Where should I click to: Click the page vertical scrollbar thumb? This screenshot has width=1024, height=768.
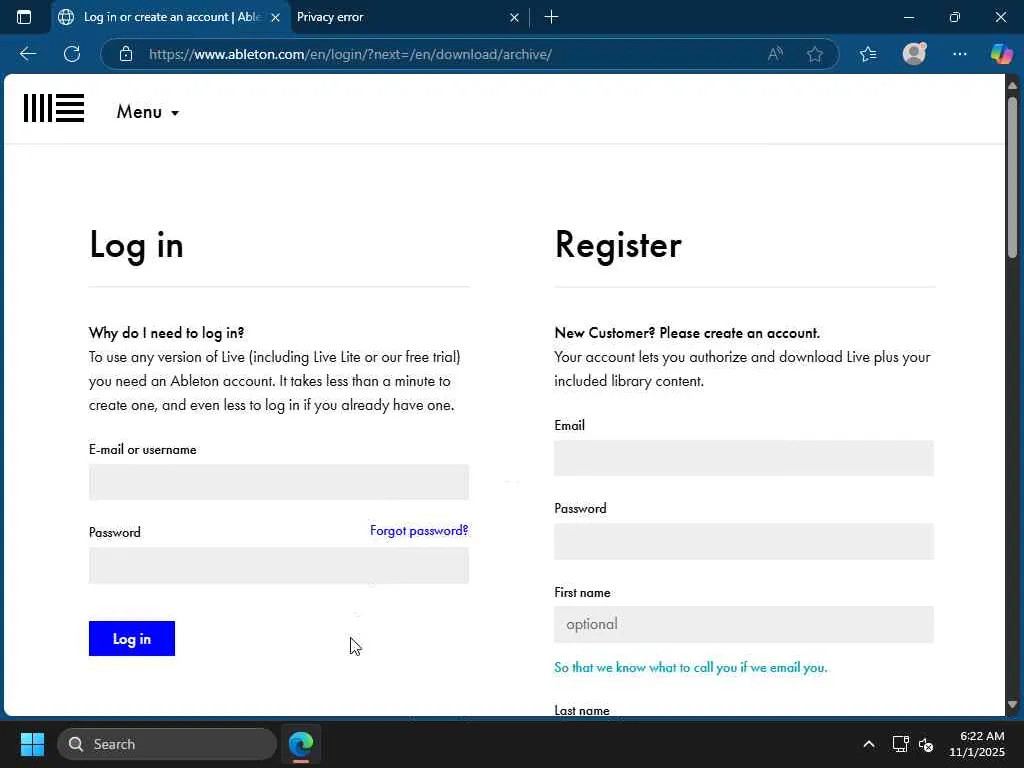(x=1012, y=176)
